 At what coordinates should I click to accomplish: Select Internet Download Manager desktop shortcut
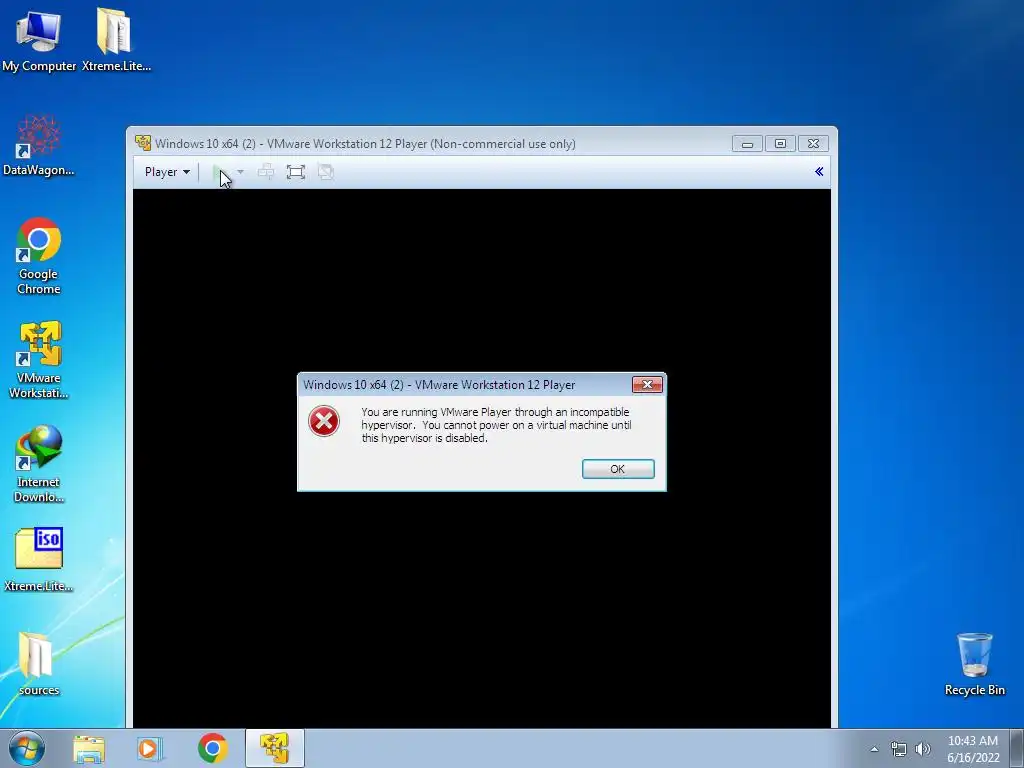point(39,464)
